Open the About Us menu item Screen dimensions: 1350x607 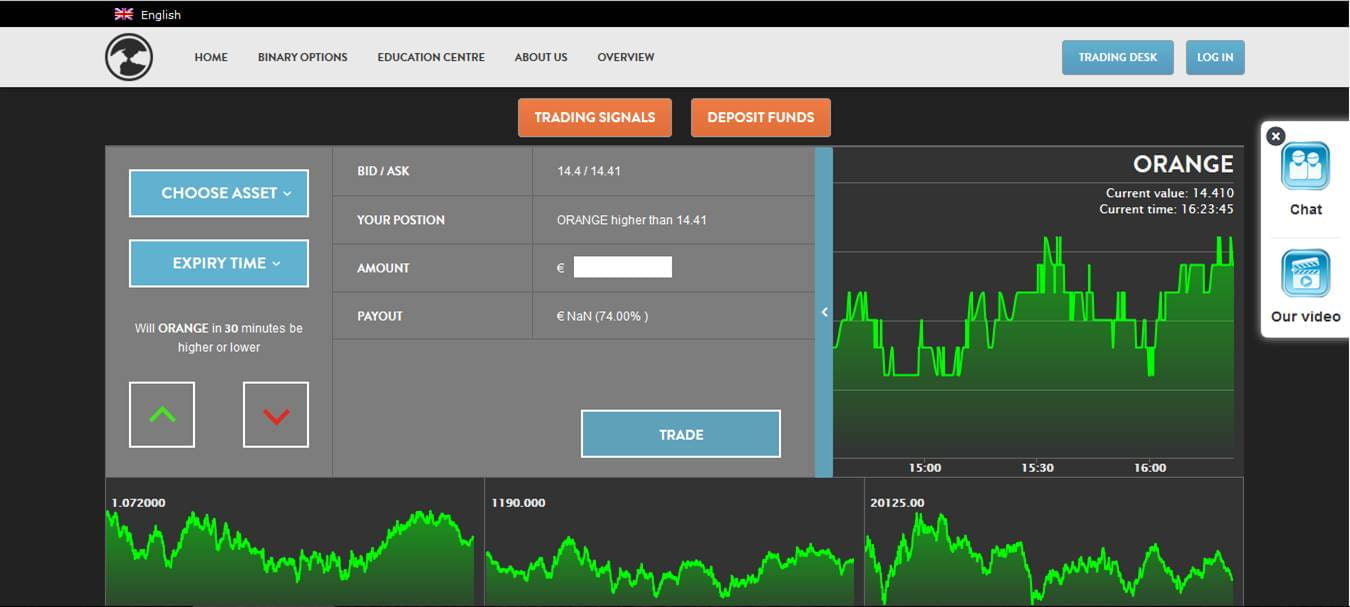(541, 57)
